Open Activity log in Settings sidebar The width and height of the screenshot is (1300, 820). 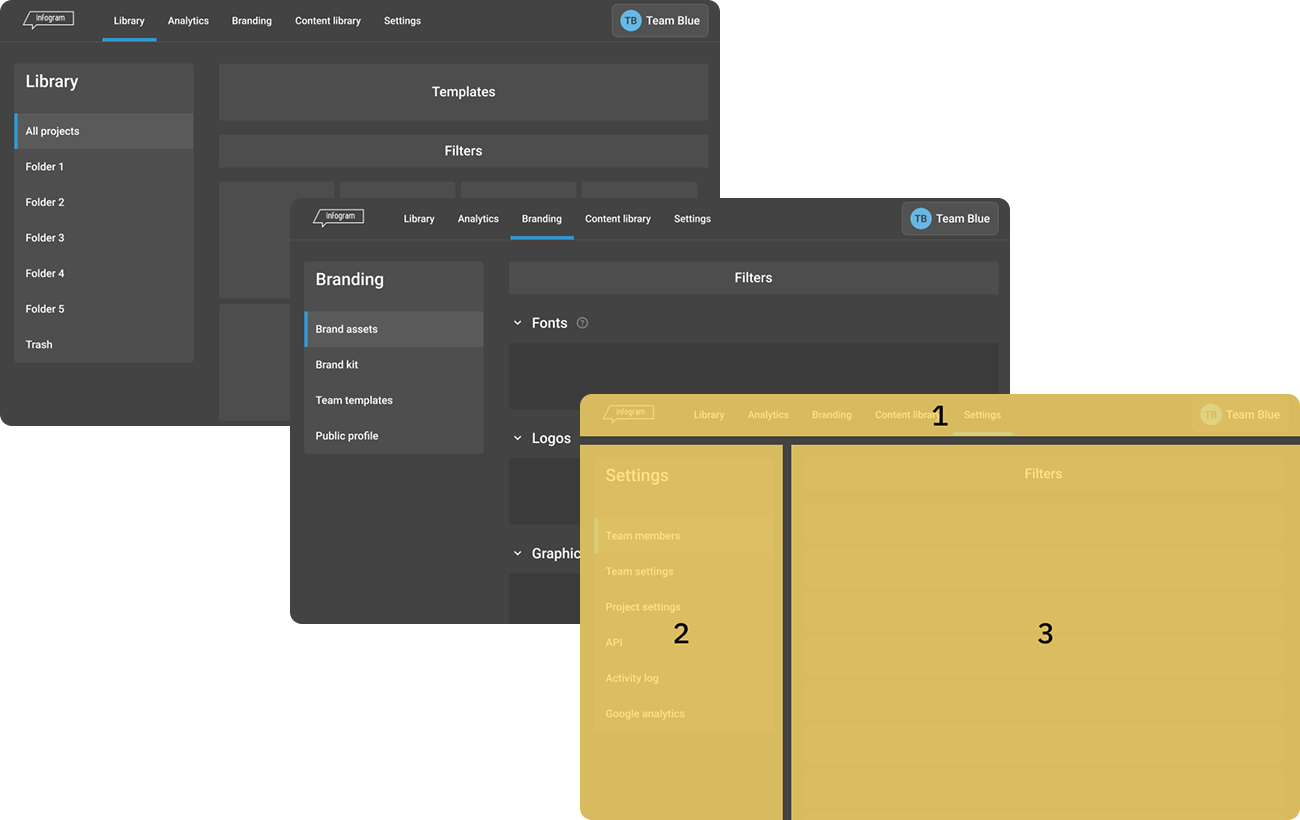tap(684, 678)
